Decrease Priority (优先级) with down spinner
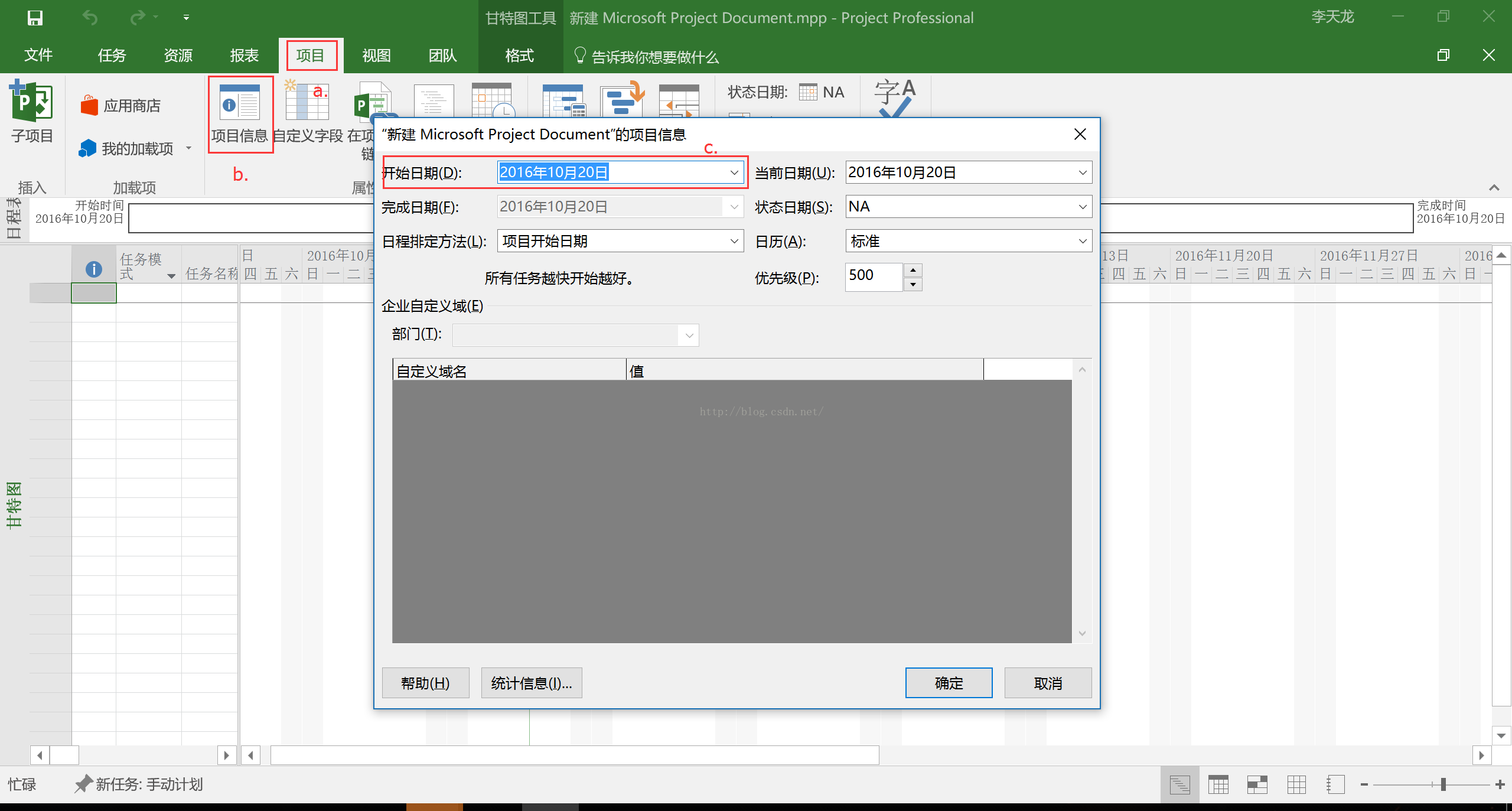1512x811 pixels. (x=913, y=284)
